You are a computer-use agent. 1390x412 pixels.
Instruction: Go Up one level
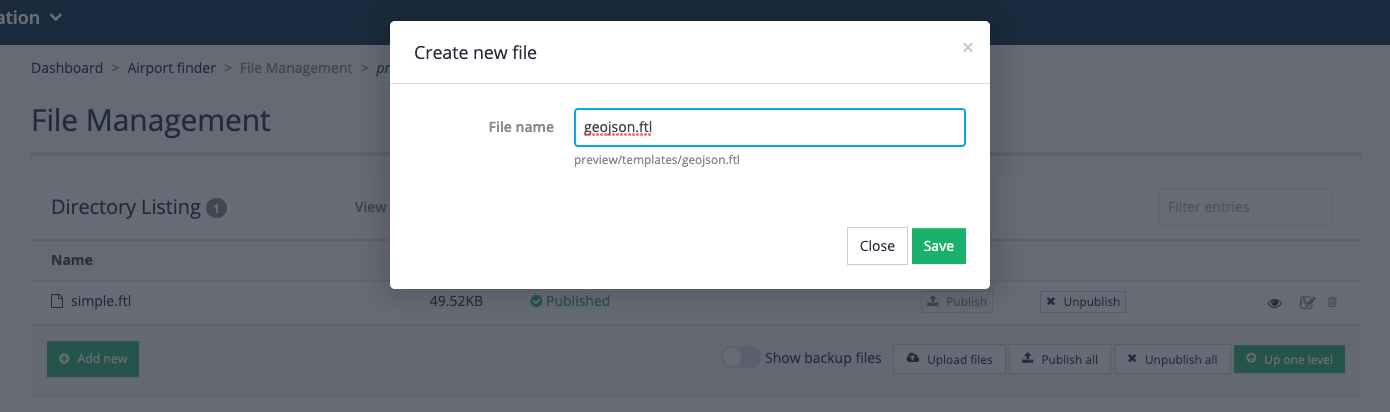[x=1289, y=359]
